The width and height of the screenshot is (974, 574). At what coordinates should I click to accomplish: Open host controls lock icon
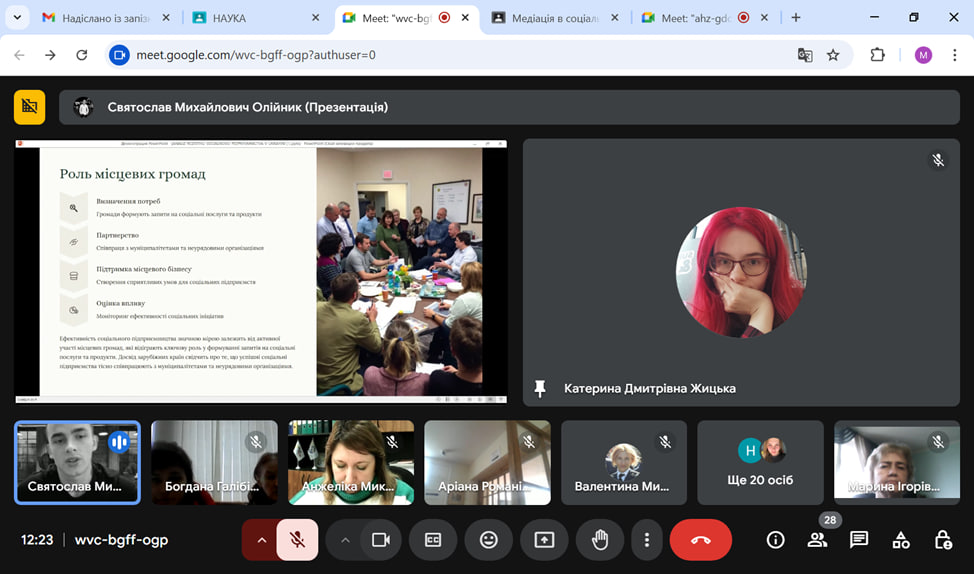tap(942, 540)
